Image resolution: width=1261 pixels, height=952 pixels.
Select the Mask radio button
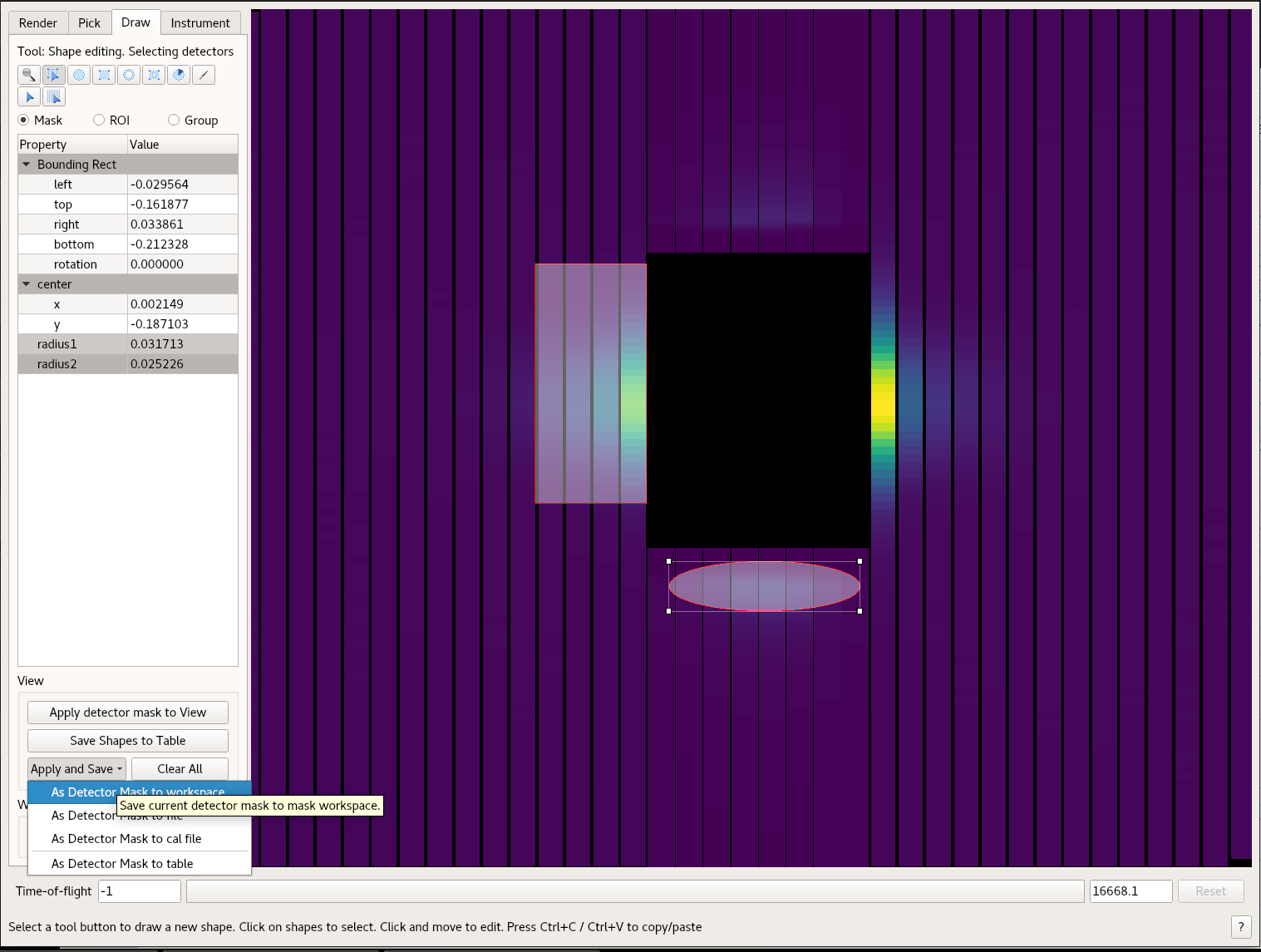[x=24, y=120]
